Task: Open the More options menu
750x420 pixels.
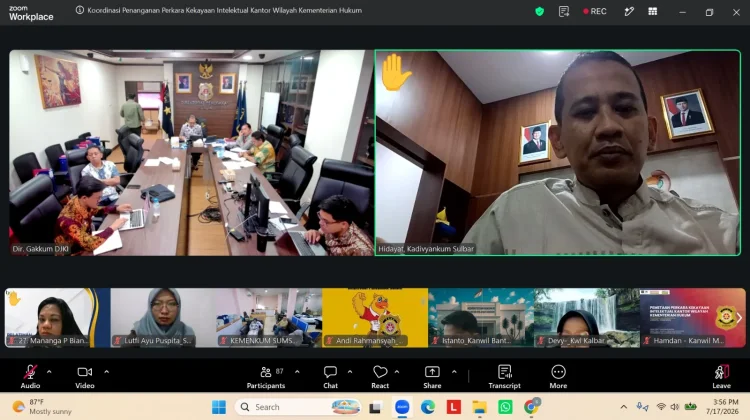Action: pos(558,376)
